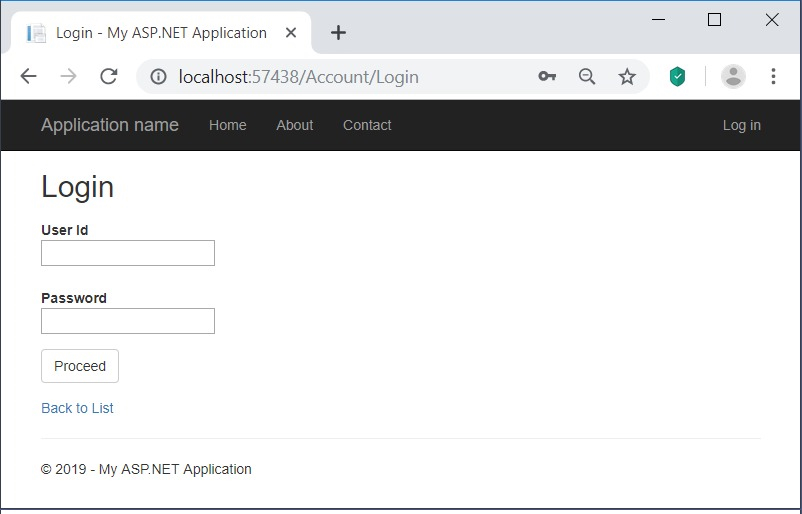Open the Contact page

coord(367,125)
